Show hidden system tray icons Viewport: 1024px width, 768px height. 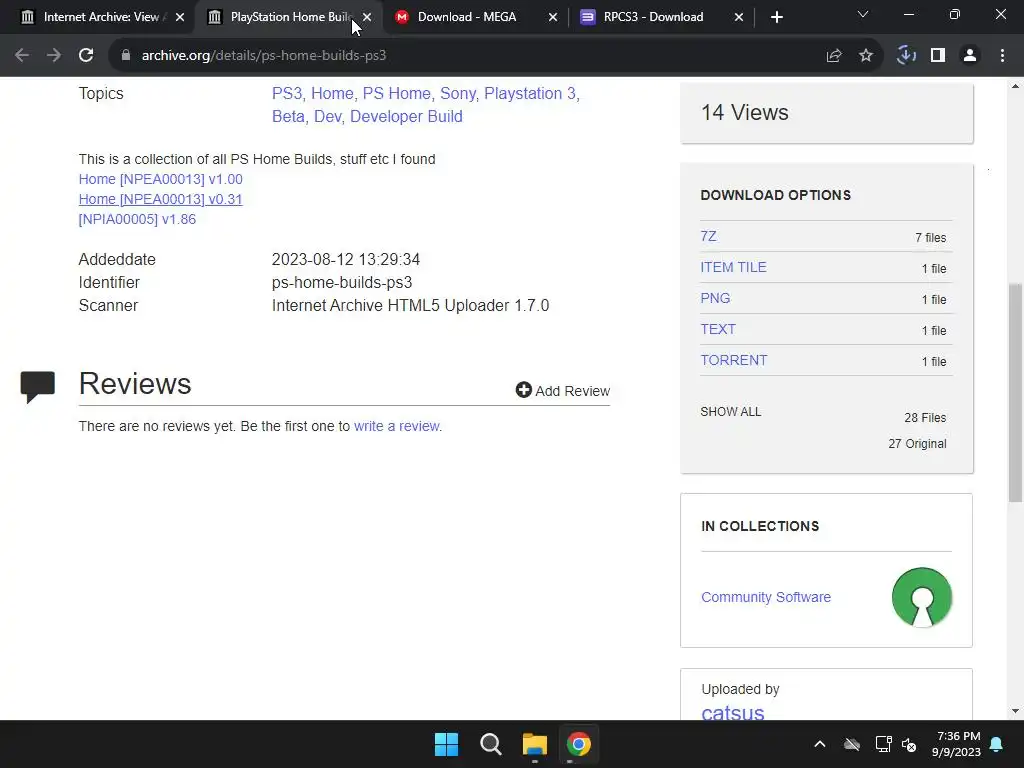click(x=820, y=744)
